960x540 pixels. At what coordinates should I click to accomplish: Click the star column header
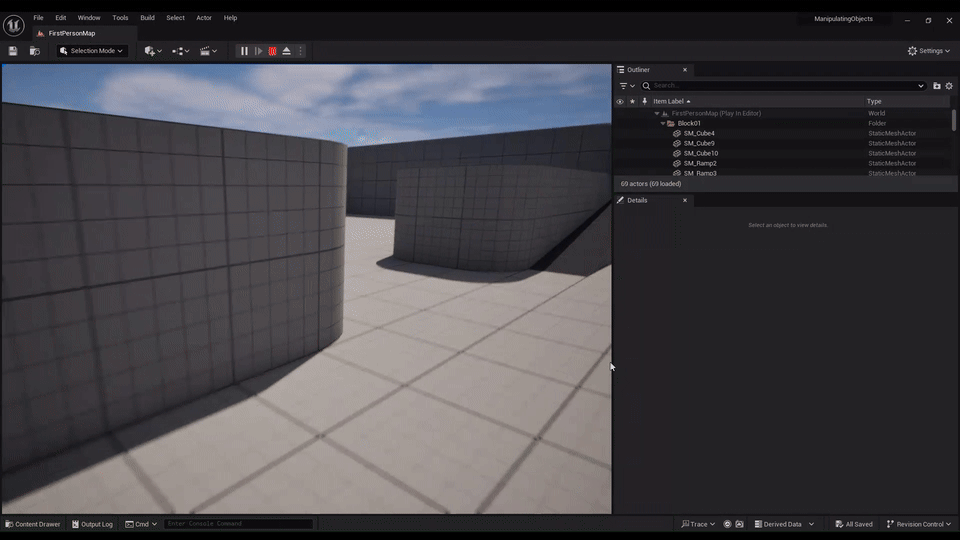[x=632, y=102]
